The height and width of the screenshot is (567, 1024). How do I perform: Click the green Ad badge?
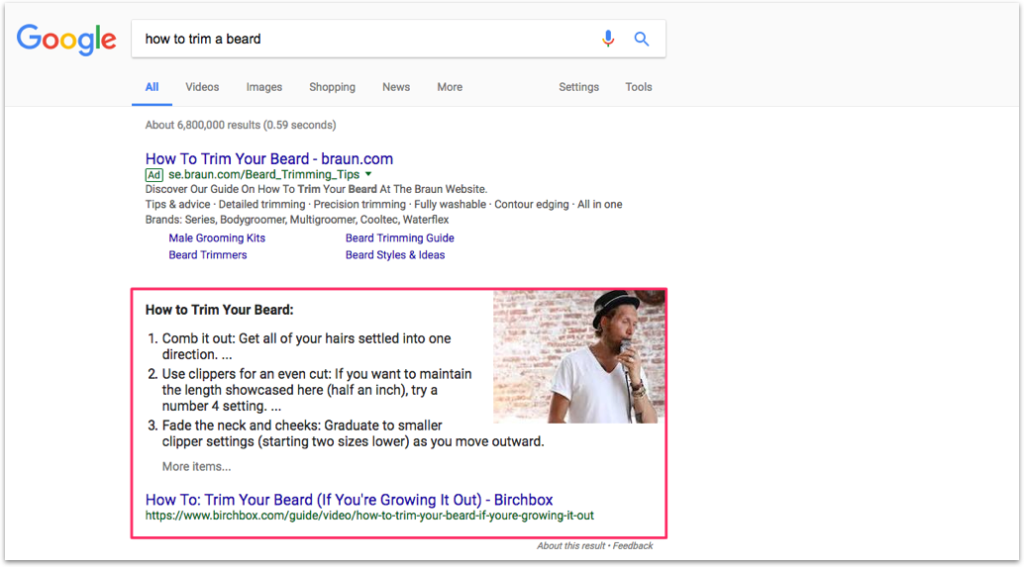(x=154, y=174)
